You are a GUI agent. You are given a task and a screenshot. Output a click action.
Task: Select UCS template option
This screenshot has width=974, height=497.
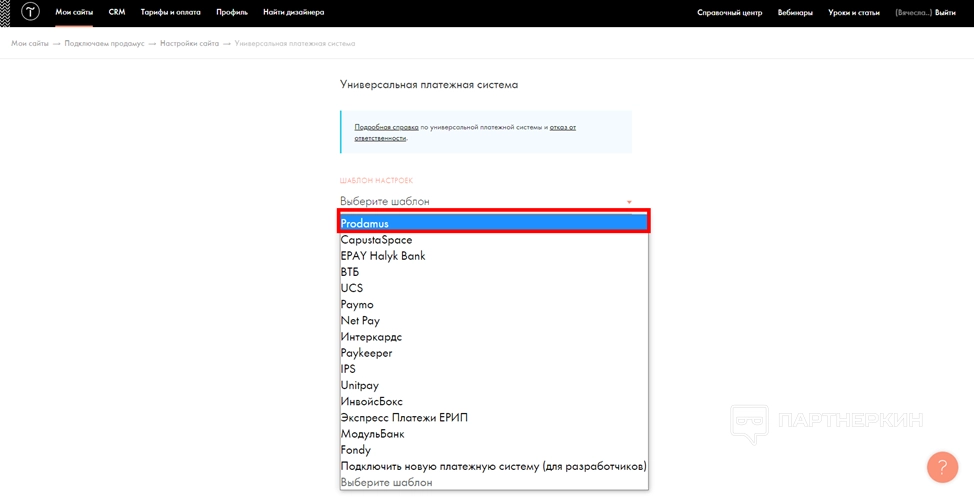[494, 288]
